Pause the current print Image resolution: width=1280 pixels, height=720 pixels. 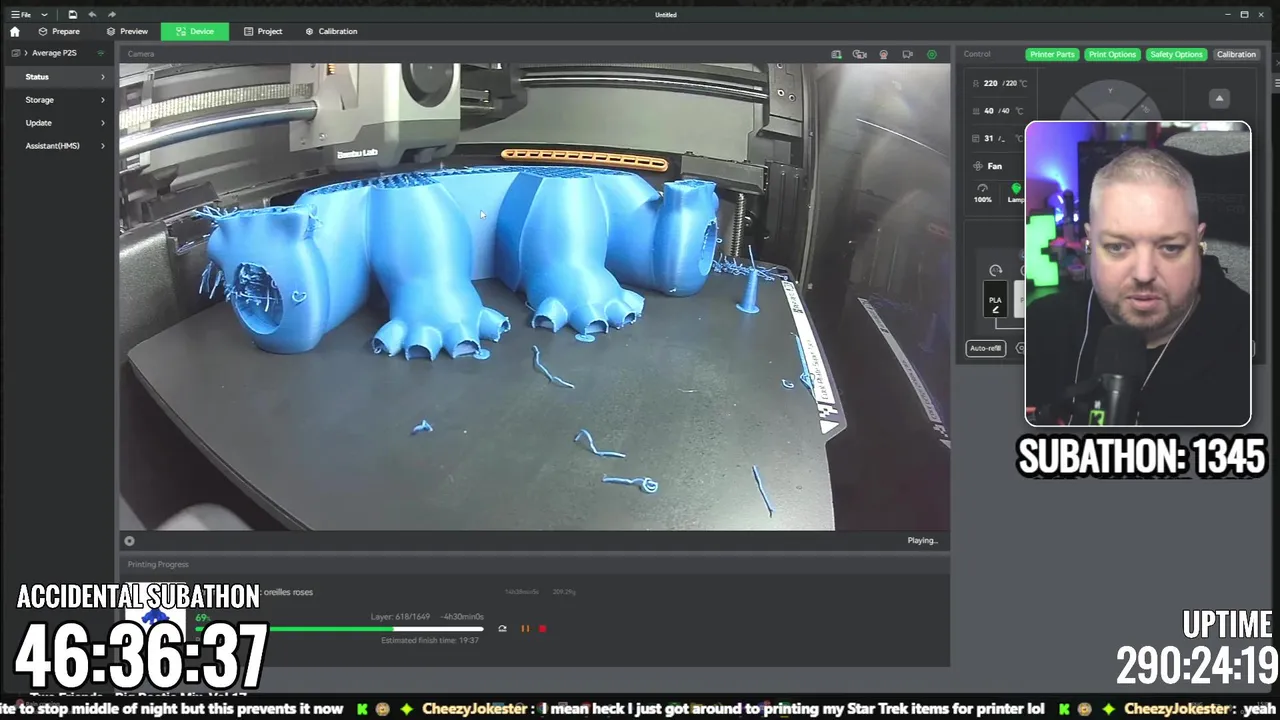coord(525,629)
